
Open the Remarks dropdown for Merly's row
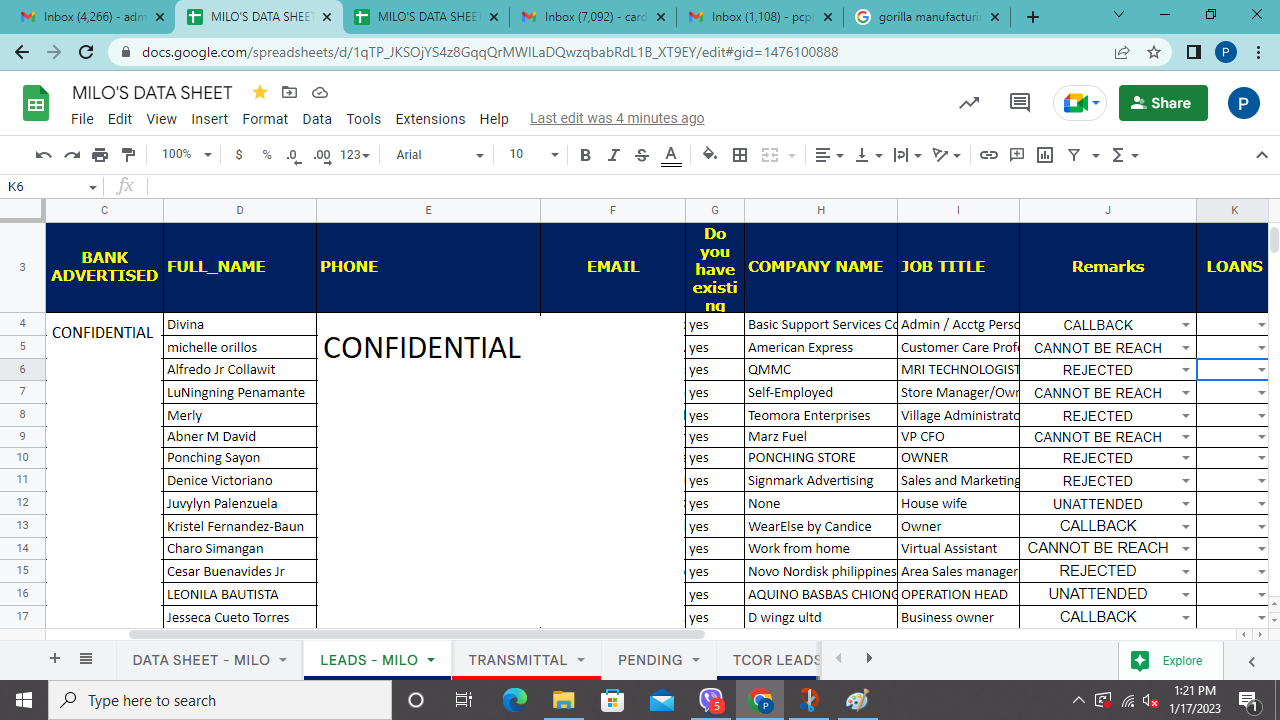1186,415
